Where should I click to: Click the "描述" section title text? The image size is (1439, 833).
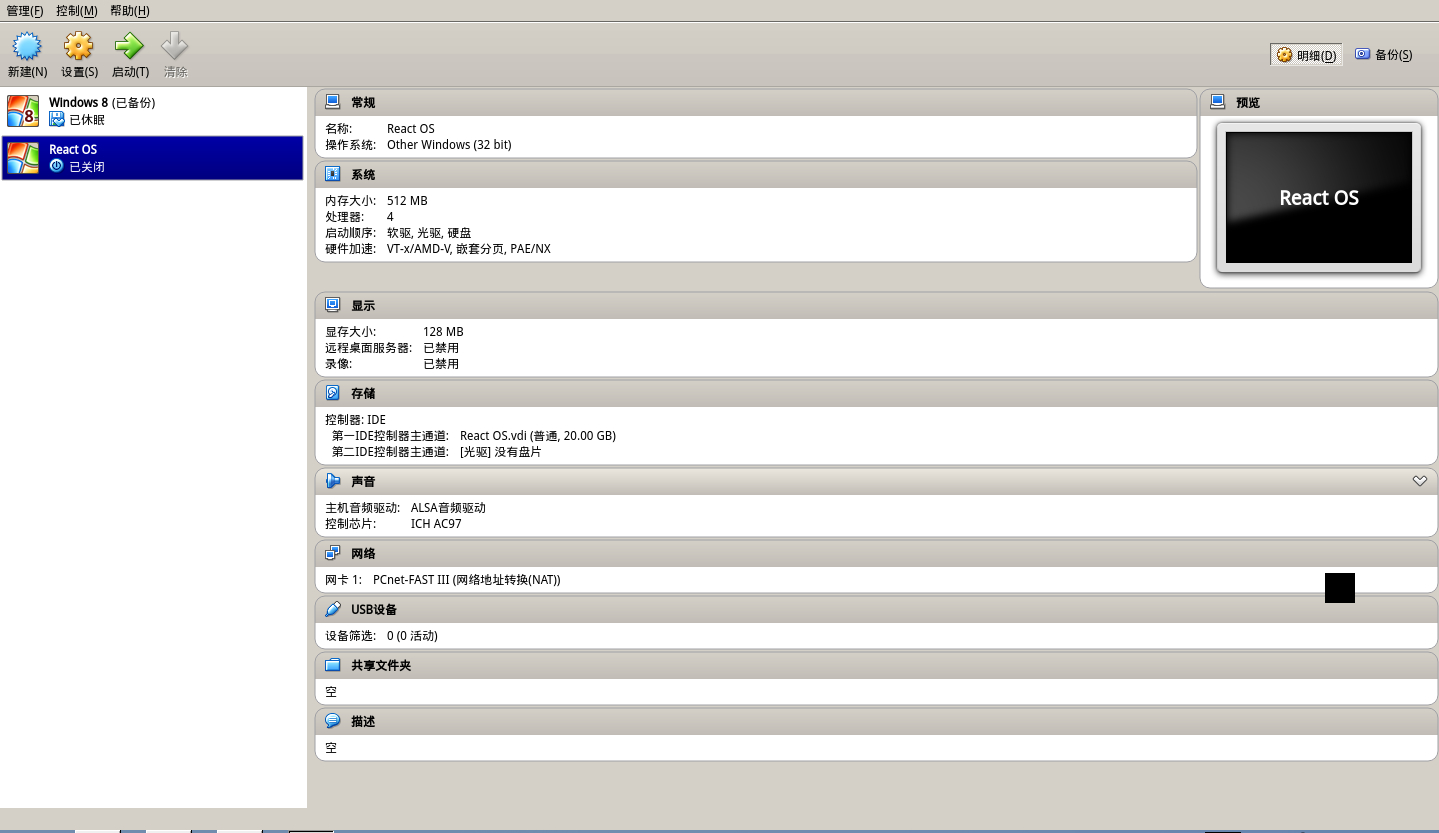pos(363,721)
